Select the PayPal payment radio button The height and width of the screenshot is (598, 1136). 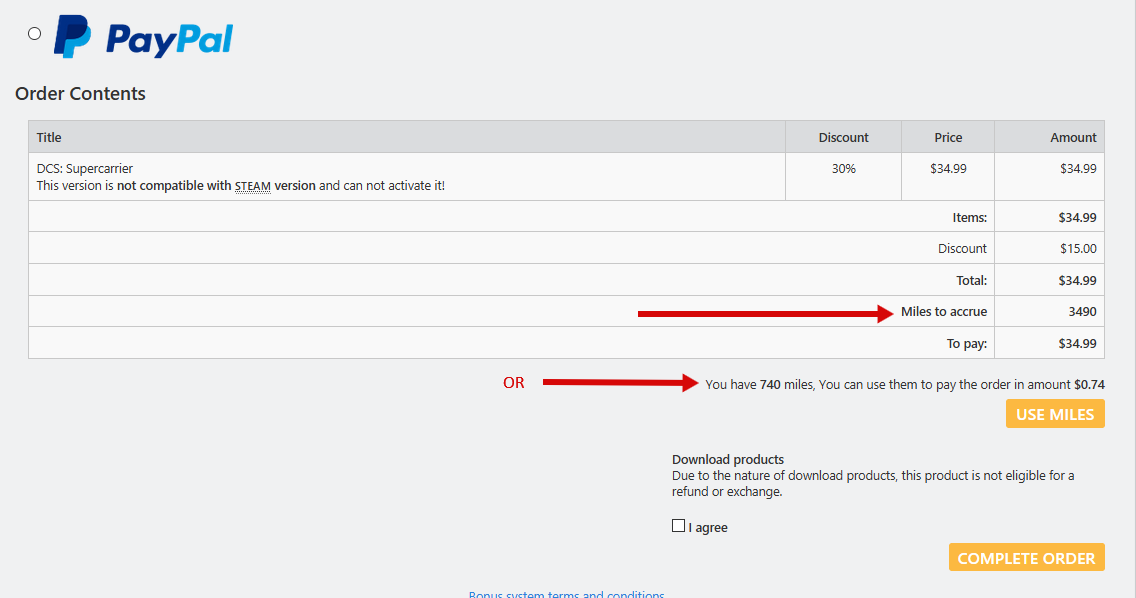point(35,34)
